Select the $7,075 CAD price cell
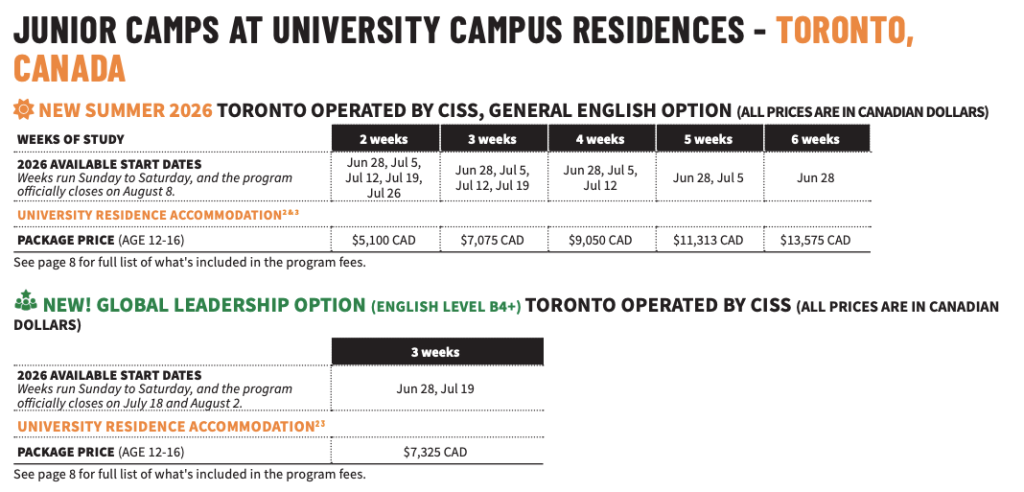The image size is (1024, 492). (x=492, y=240)
